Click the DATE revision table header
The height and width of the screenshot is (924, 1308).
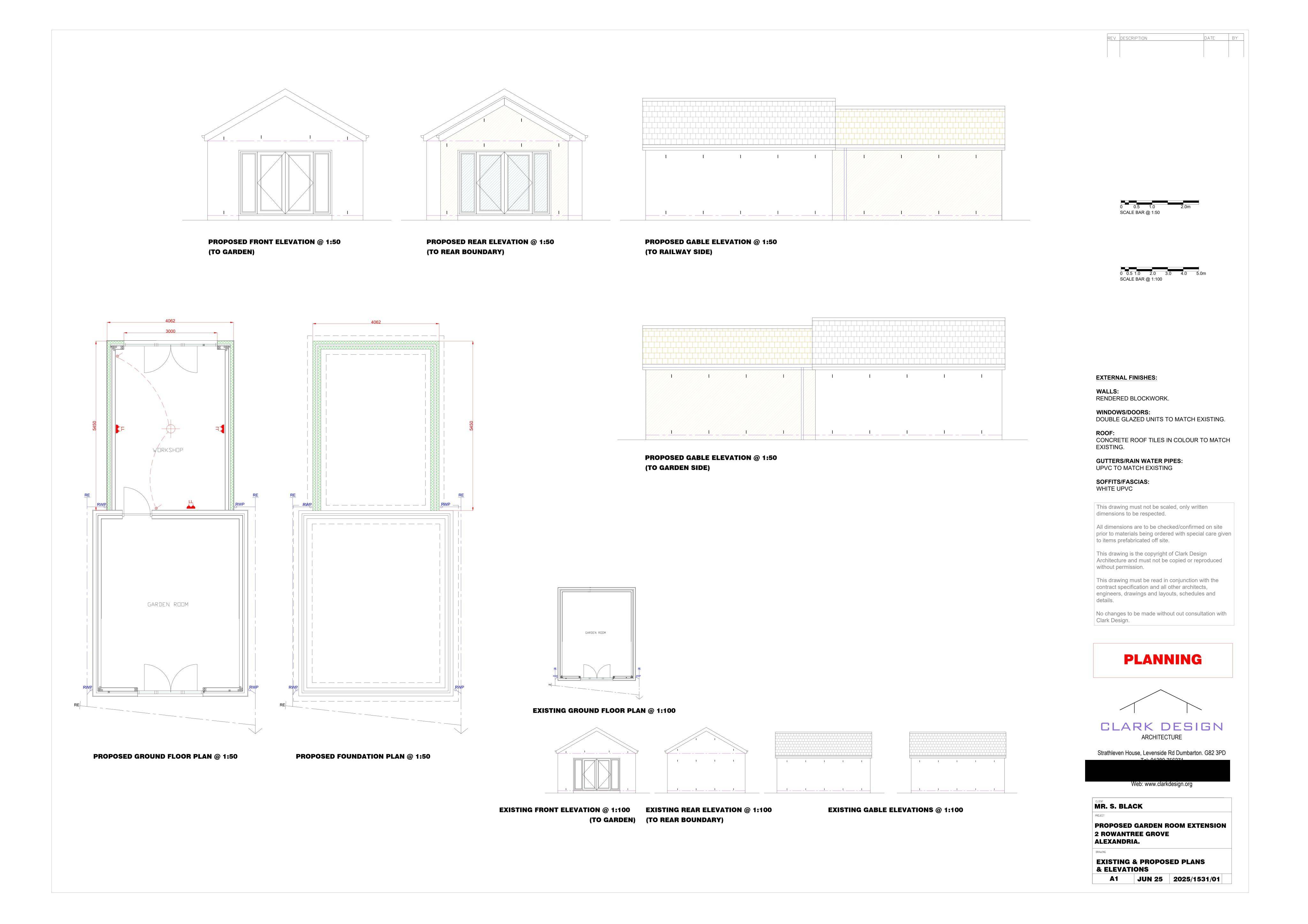[x=1209, y=38]
